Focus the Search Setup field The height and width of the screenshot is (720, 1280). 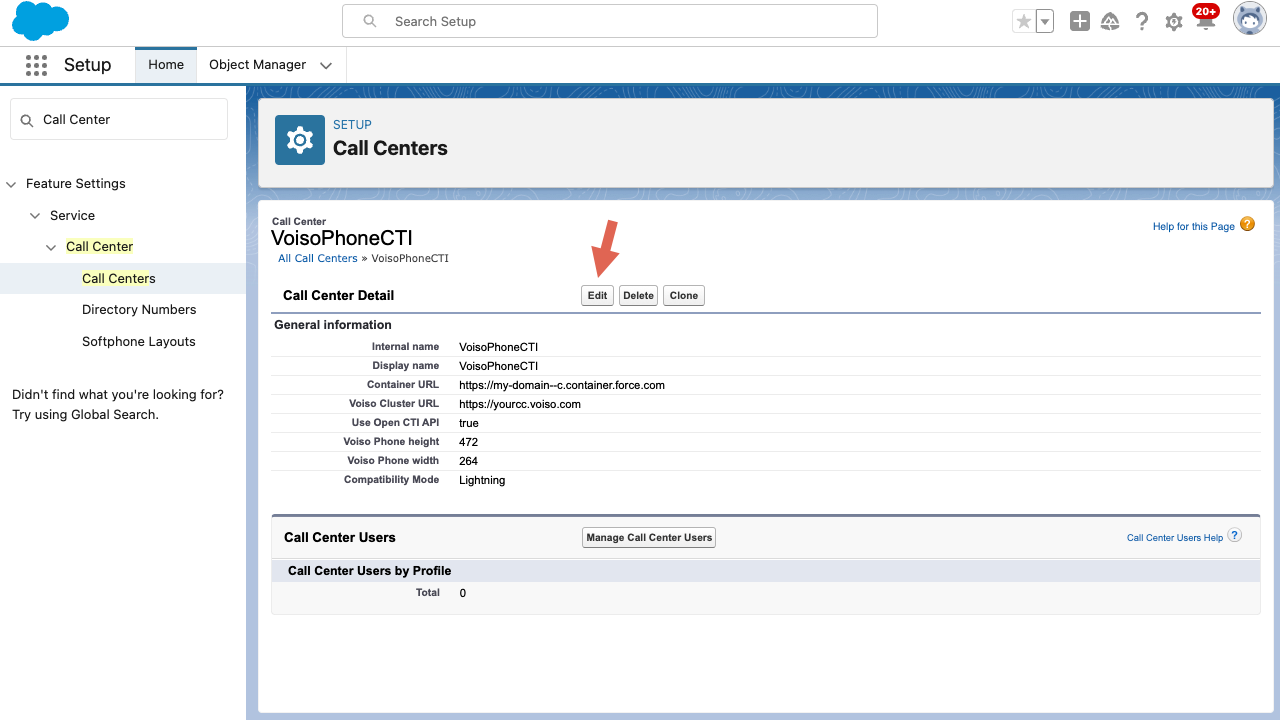pyautogui.click(x=610, y=21)
